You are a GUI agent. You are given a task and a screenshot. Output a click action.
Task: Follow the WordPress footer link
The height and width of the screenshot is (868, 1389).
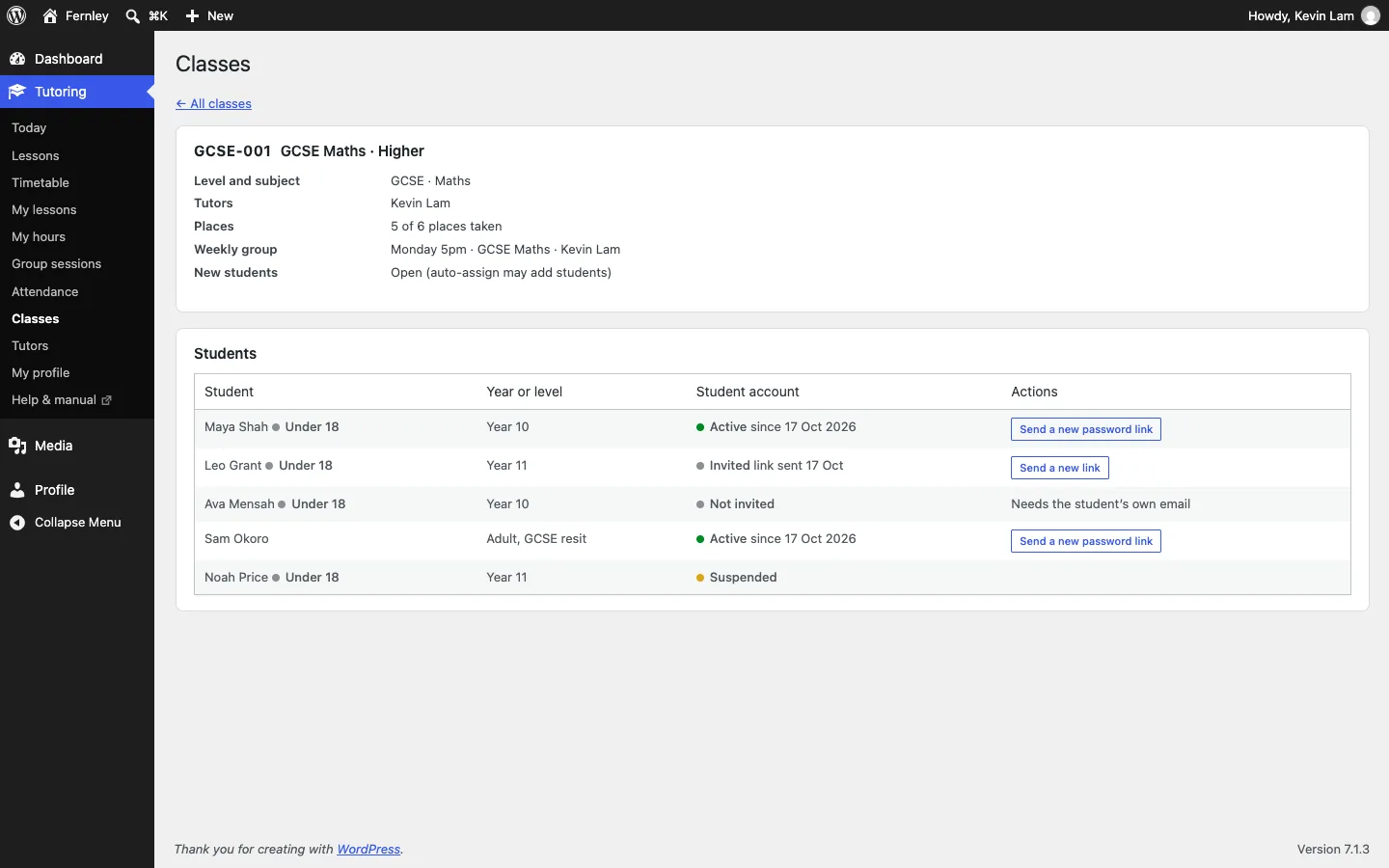click(369, 850)
